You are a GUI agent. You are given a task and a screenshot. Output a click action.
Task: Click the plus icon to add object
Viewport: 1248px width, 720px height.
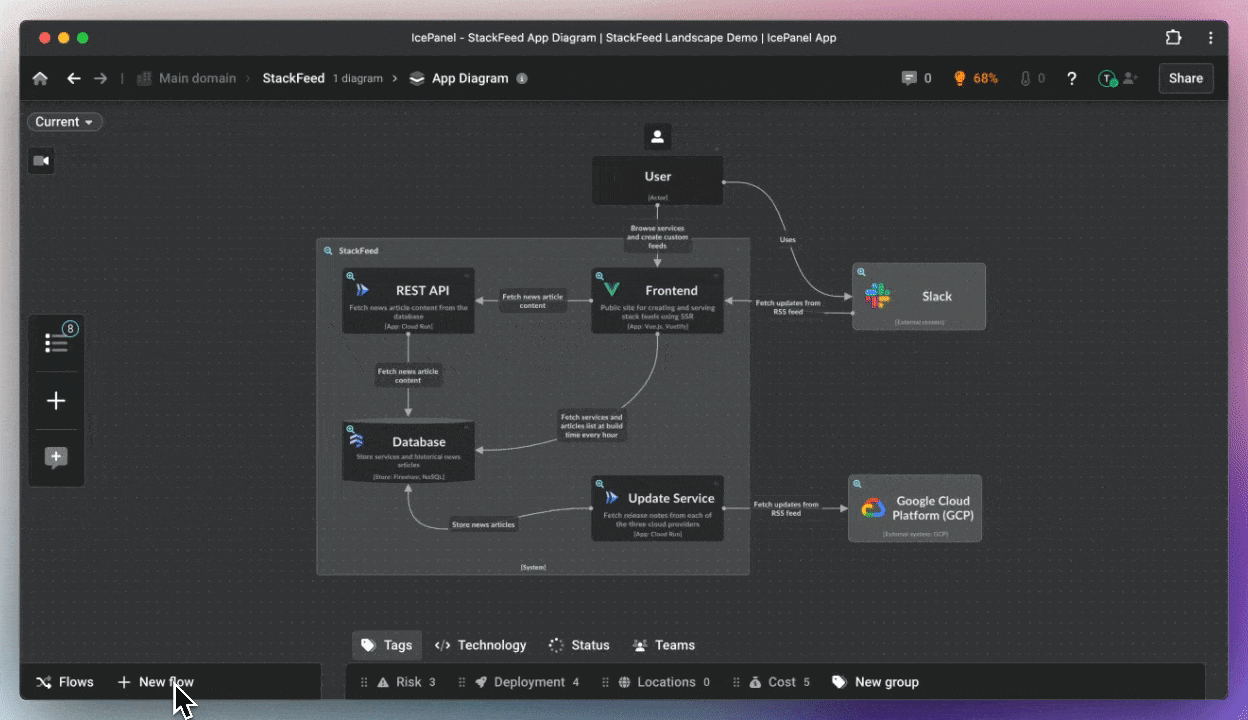[x=57, y=401]
